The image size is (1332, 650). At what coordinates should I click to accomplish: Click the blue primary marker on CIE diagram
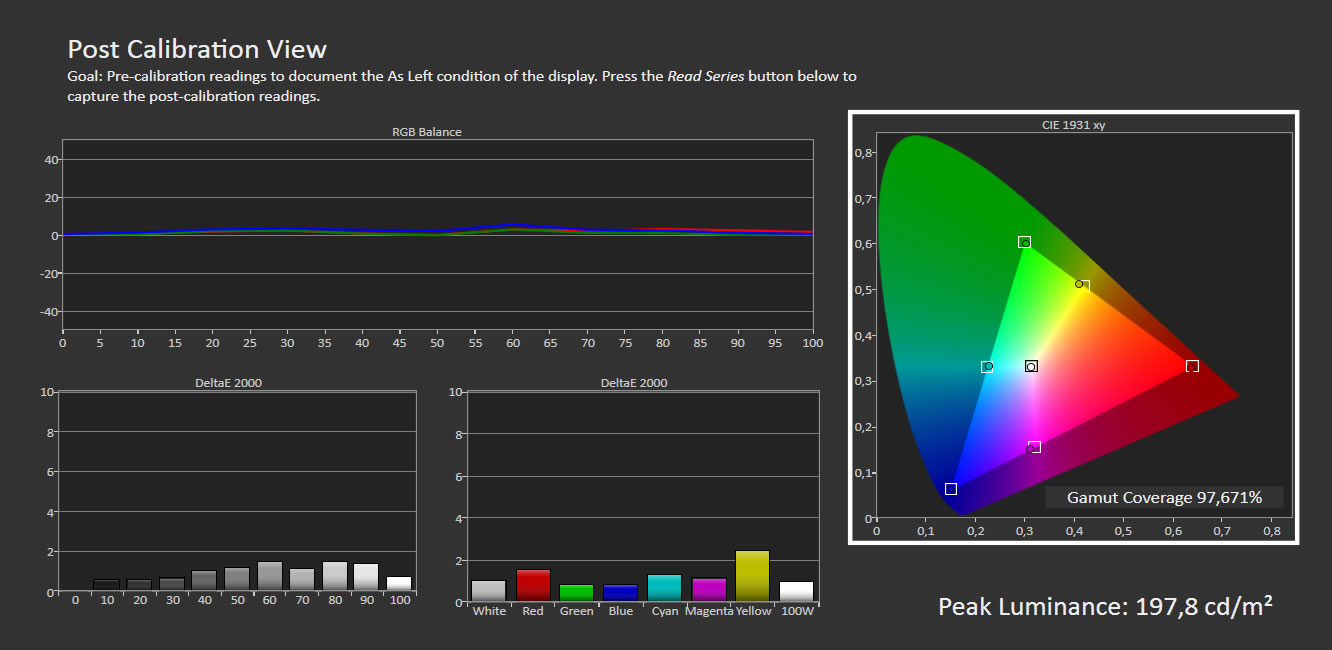951,489
